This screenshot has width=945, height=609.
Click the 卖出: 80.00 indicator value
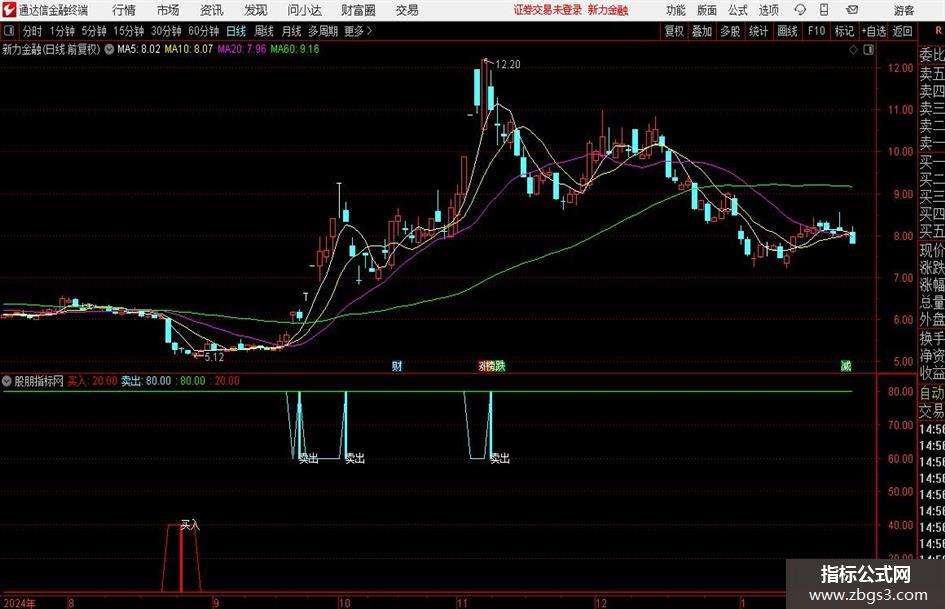click(x=146, y=381)
